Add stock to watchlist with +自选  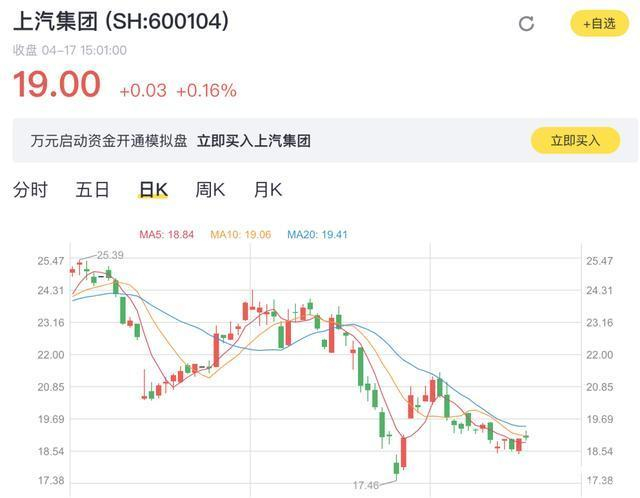click(x=599, y=23)
